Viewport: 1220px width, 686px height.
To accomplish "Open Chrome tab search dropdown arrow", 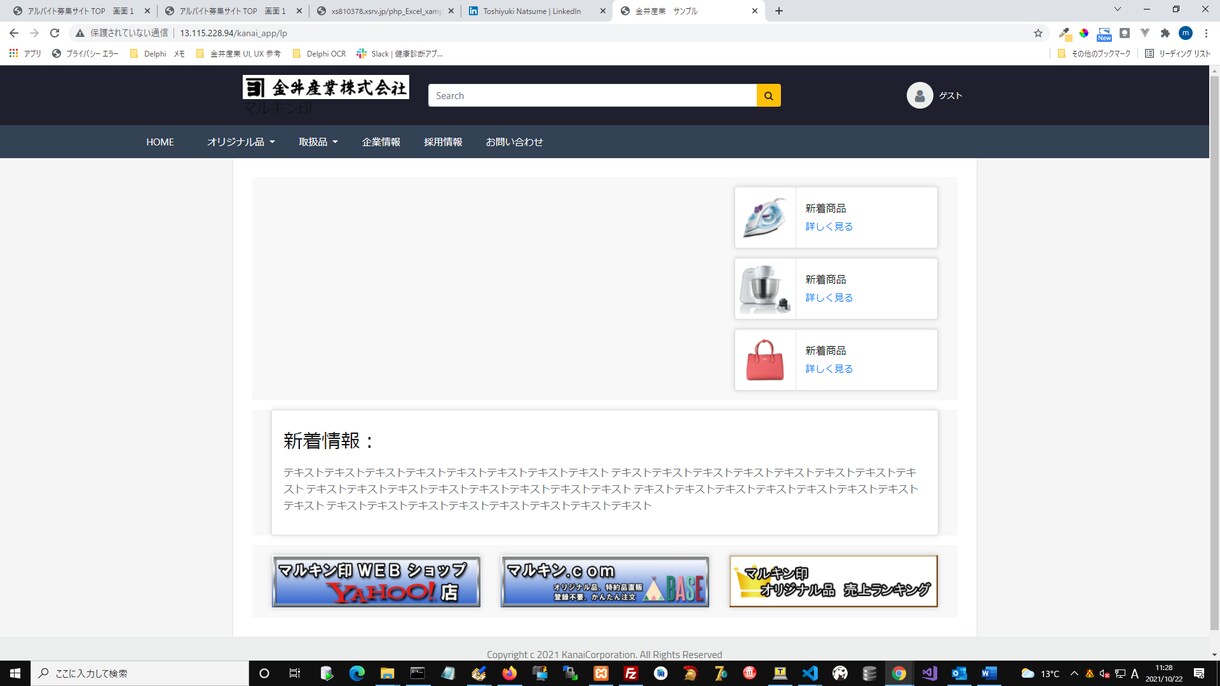I will click(x=1117, y=10).
